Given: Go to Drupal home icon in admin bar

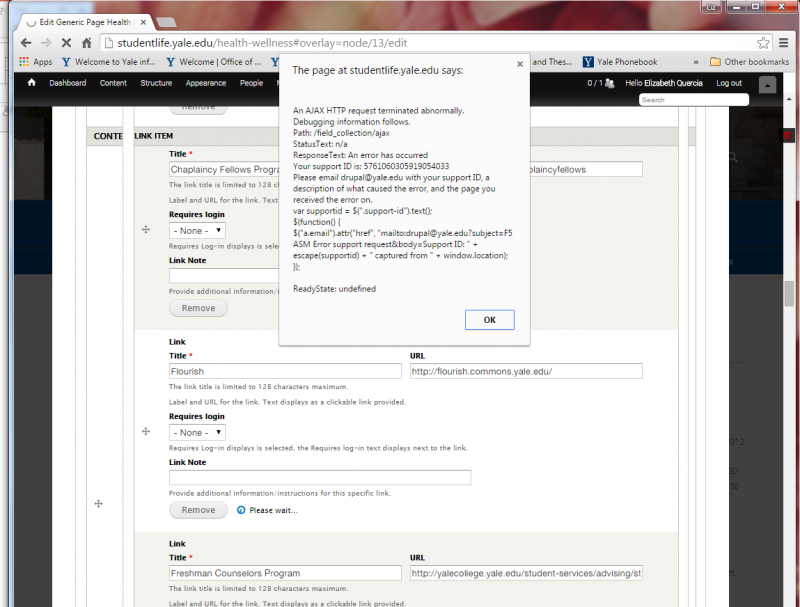Looking at the screenshot, I should point(32,83).
